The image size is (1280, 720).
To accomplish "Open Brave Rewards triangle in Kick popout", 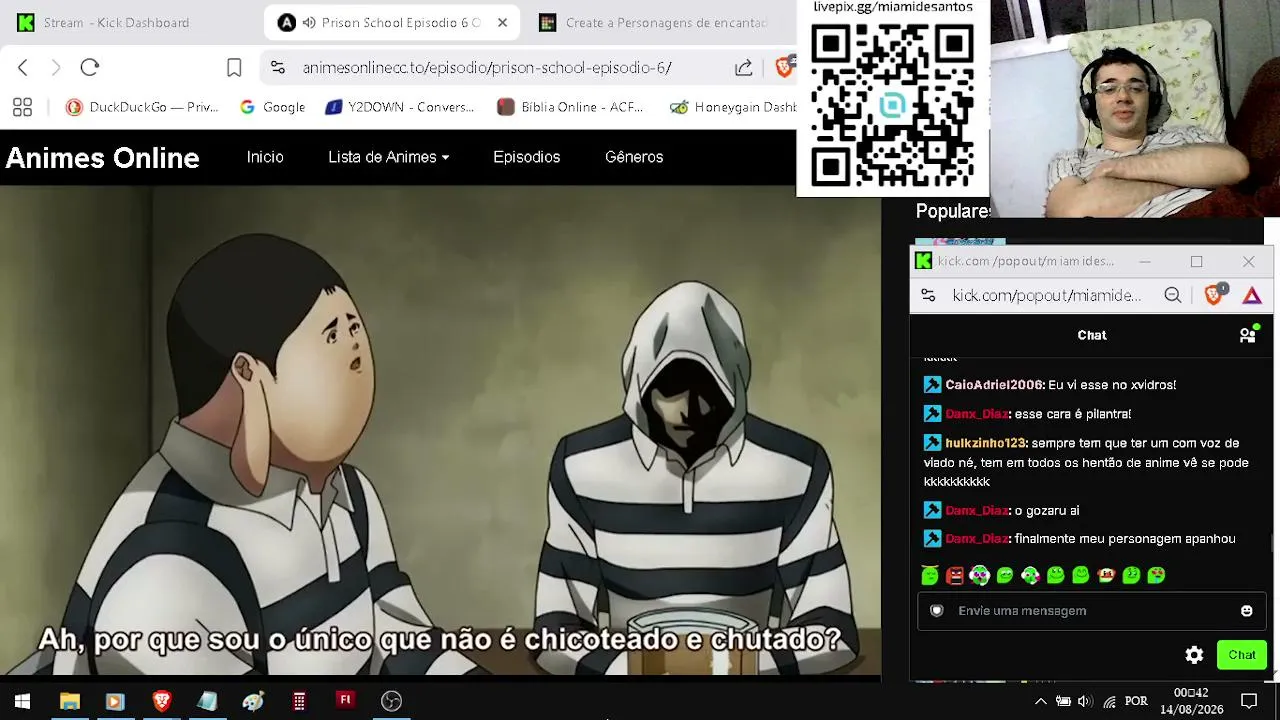I will point(1252,295).
